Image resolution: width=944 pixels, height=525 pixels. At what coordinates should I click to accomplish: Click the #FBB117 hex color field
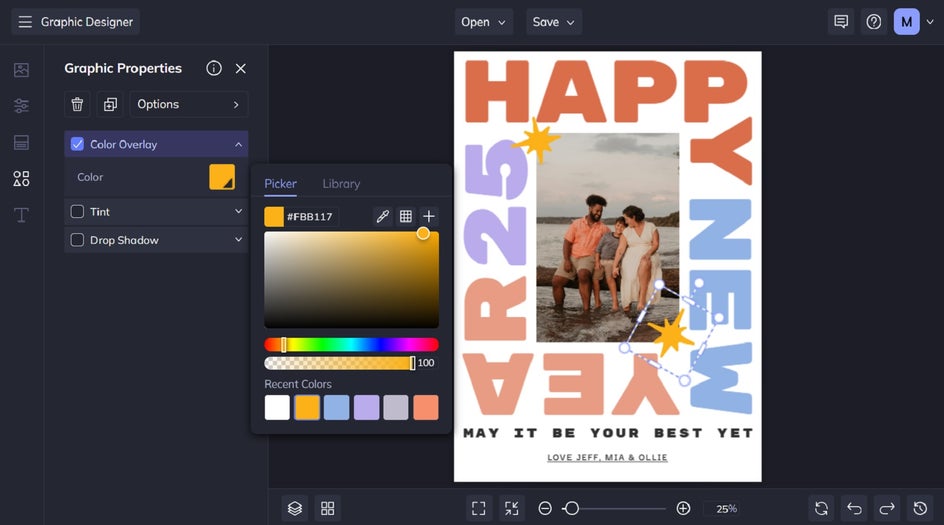[310, 217]
